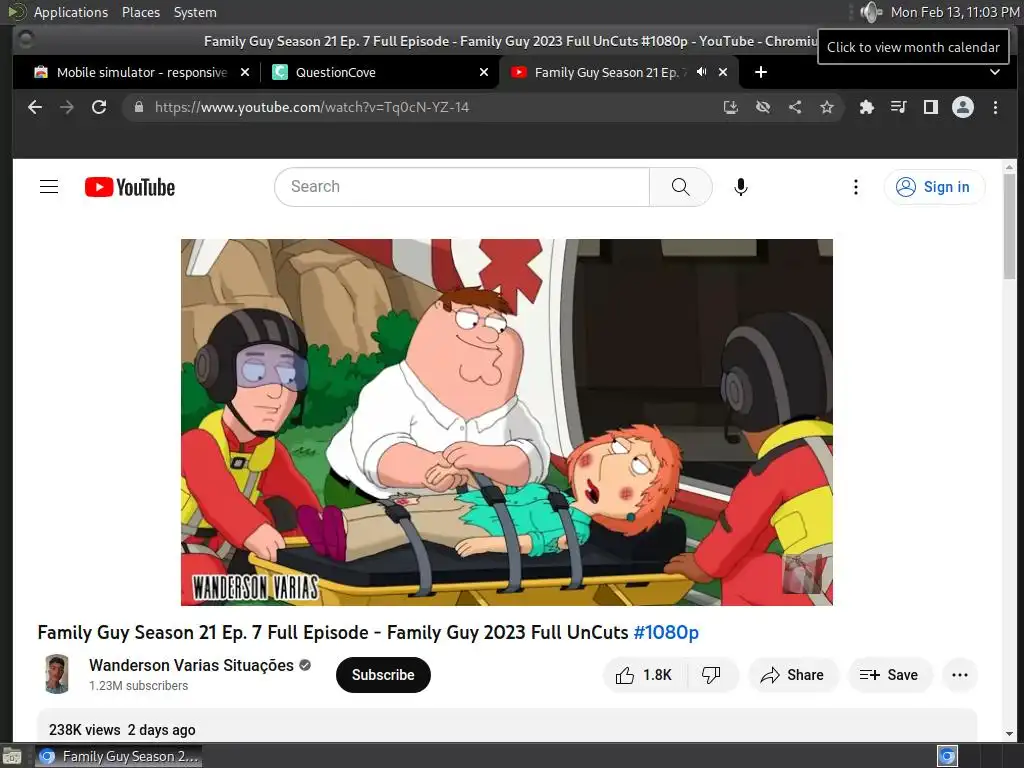Click the channel avatar photo
This screenshot has width=1024, height=768.
(x=57, y=674)
